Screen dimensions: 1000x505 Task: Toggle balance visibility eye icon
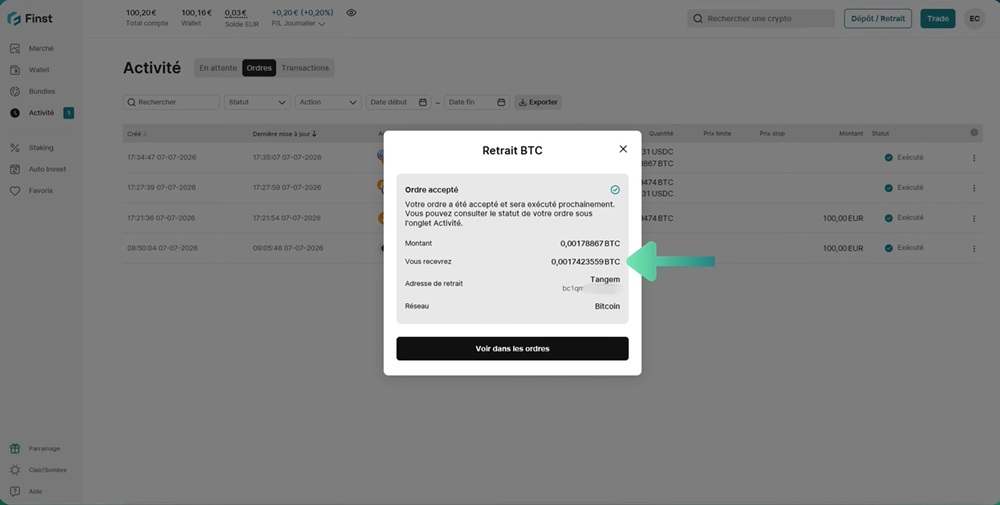[x=351, y=13]
